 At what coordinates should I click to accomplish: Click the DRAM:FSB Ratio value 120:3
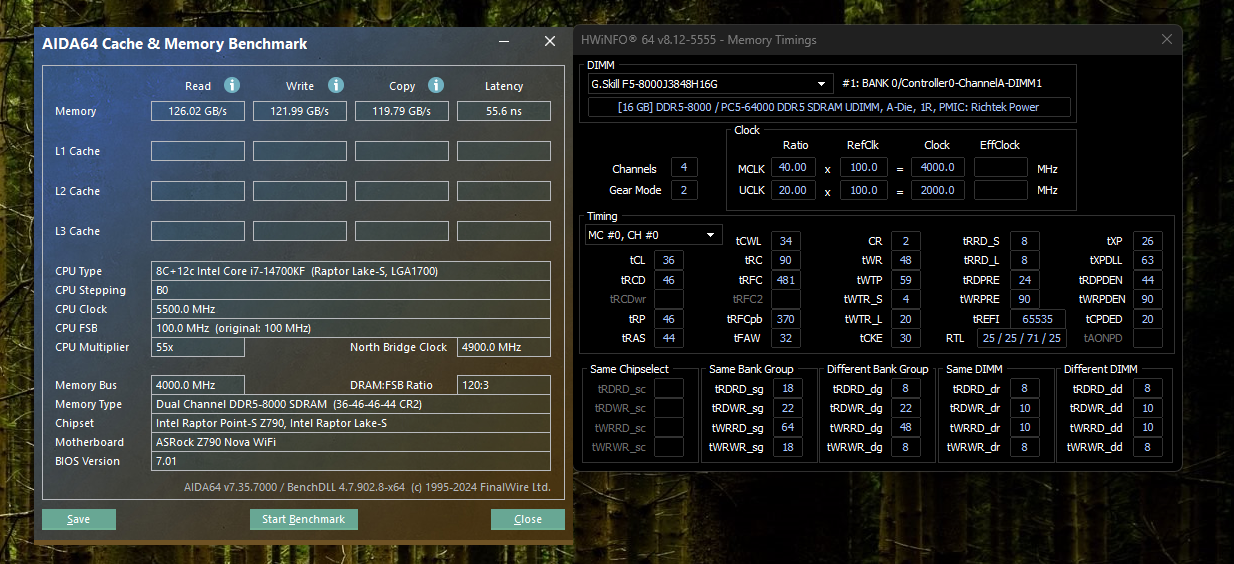(504, 385)
